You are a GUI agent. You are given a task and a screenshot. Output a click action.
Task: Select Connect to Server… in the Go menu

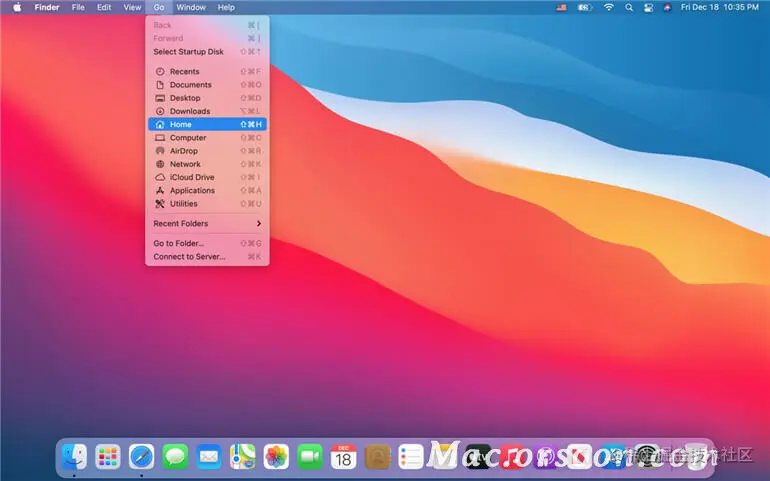pyautogui.click(x=207, y=256)
